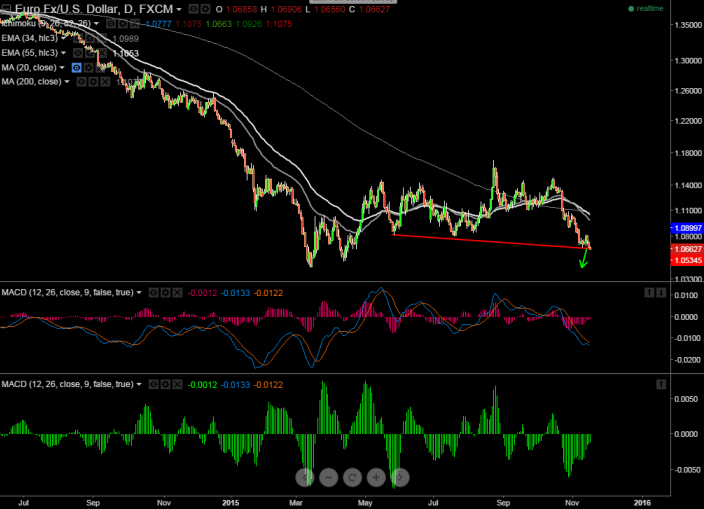This screenshot has width=704, height=509.
Task: Click green -0.0012 value in lower MACD
Action: click(202, 385)
